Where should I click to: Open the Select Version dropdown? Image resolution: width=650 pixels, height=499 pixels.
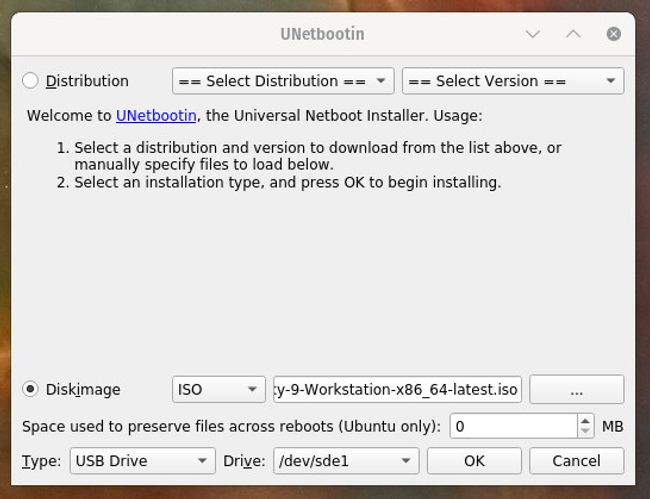(x=513, y=81)
